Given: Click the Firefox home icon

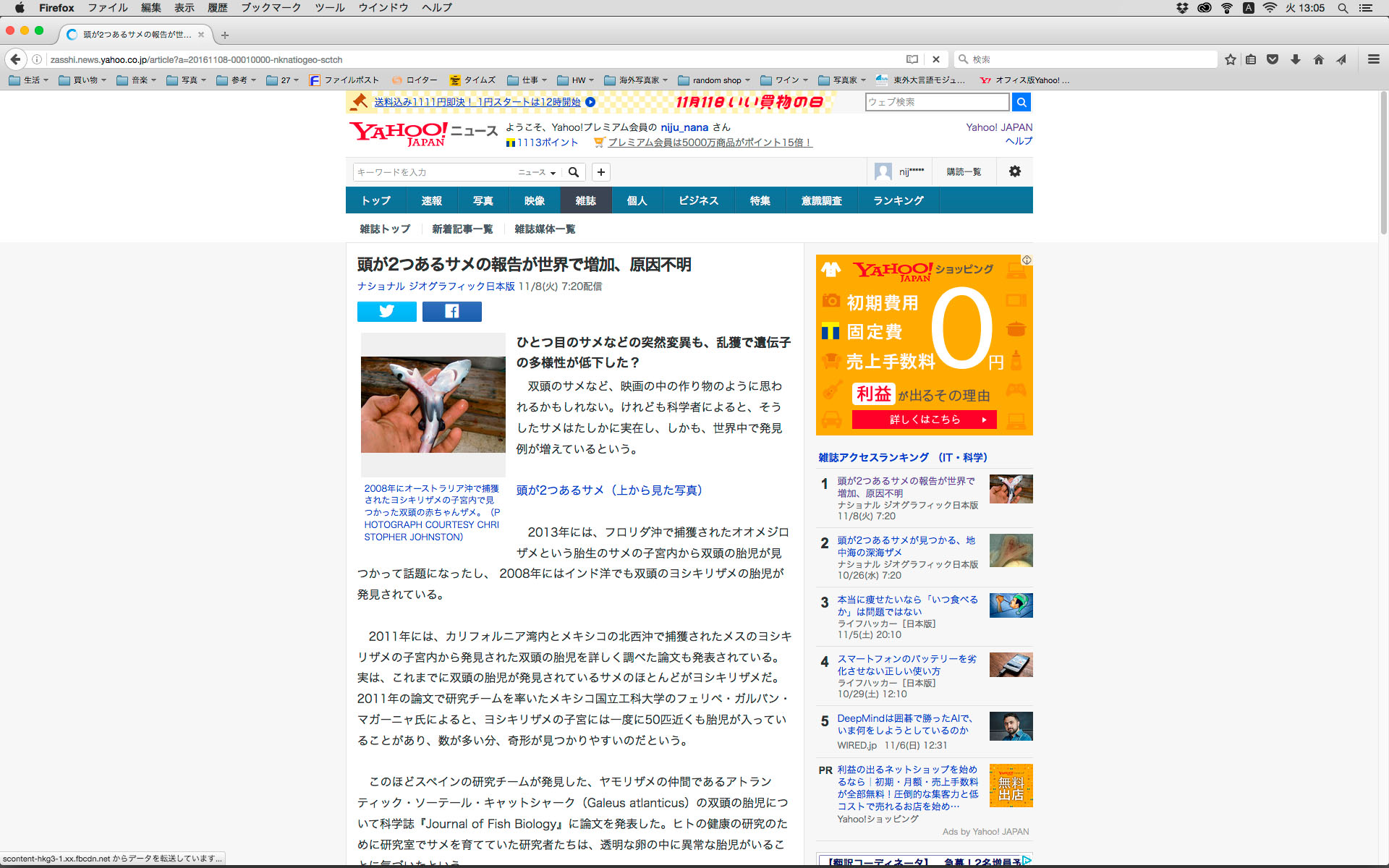Looking at the screenshot, I should point(1318,59).
